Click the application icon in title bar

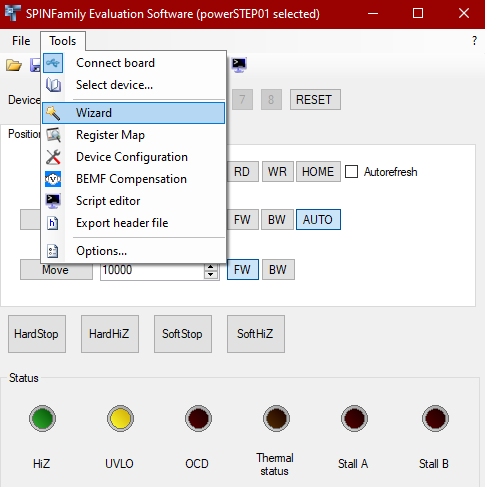(13, 13)
